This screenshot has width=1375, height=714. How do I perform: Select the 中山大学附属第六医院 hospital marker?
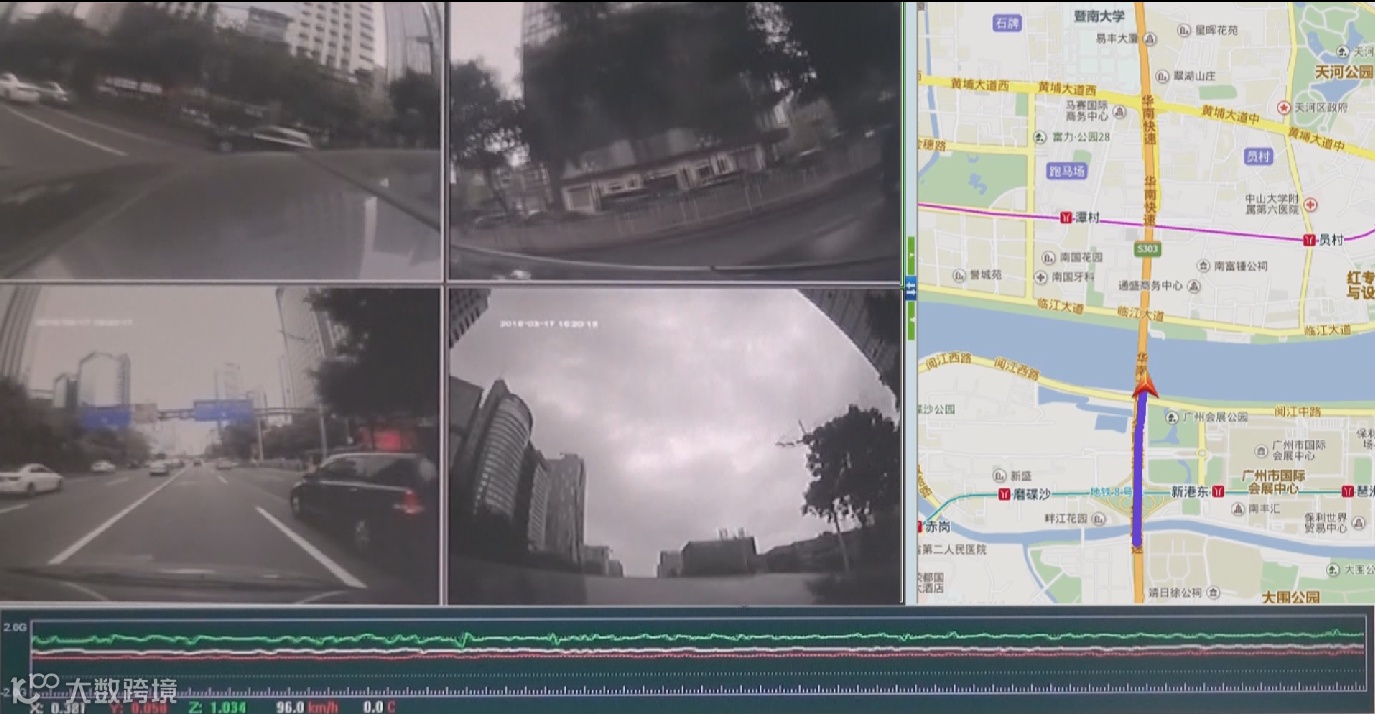pyautogui.click(x=1310, y=204)
